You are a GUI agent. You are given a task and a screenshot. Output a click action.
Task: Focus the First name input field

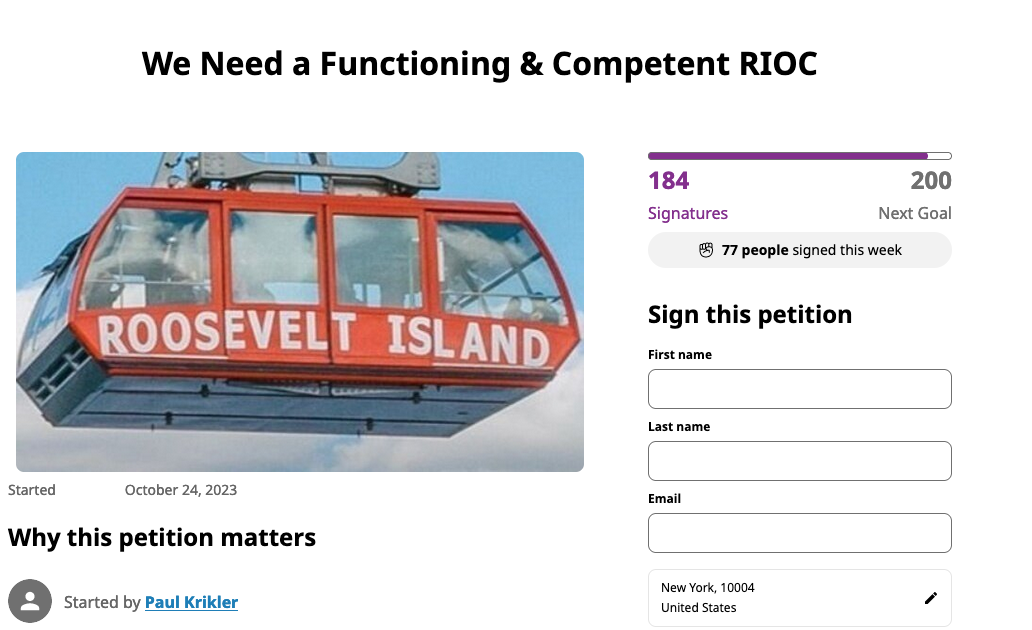pos(799,389)
